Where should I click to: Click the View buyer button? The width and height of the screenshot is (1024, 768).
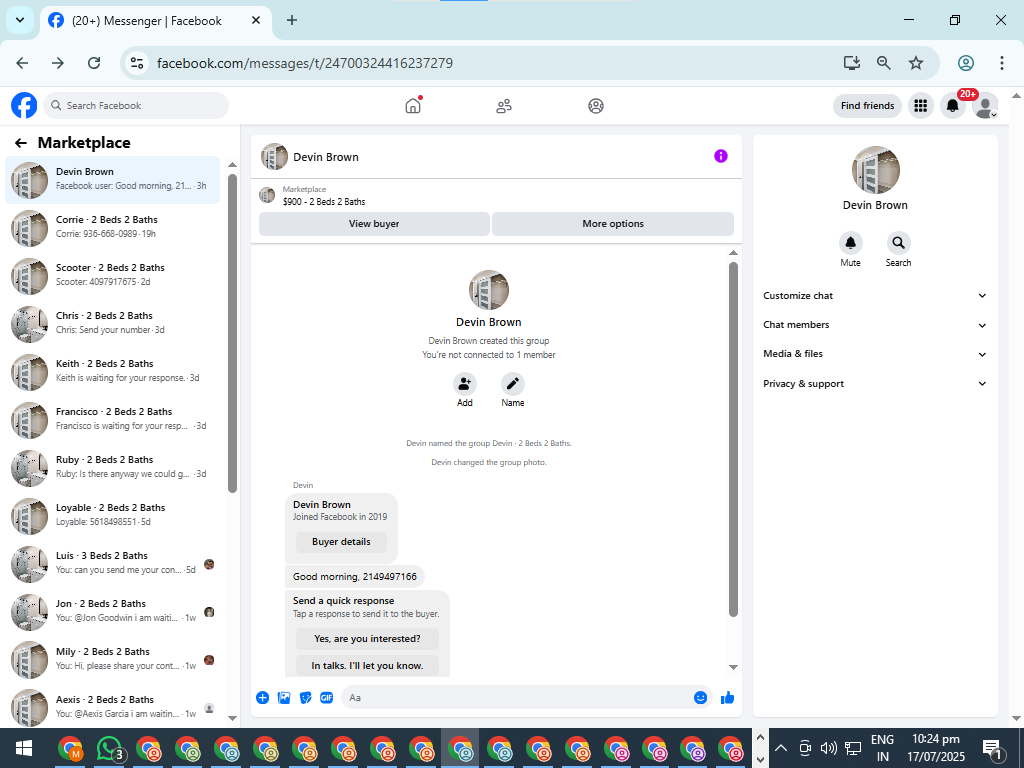374,223
